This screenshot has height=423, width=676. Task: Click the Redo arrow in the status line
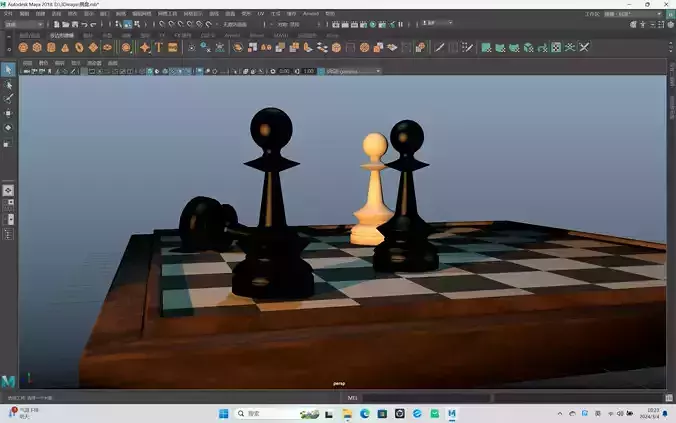93,25
